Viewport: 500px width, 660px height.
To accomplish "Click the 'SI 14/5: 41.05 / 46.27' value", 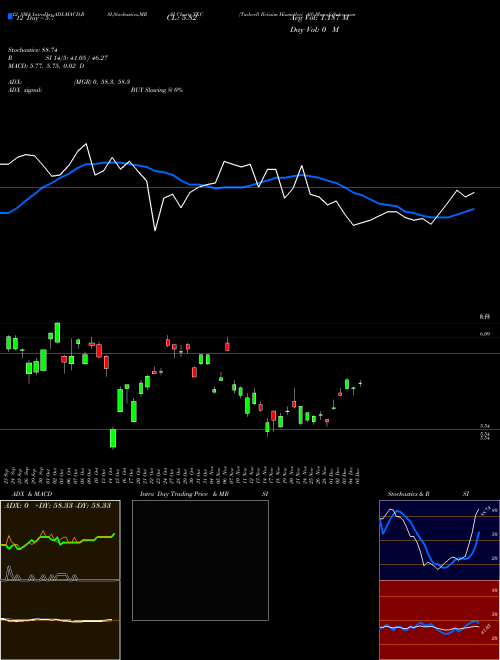I will point(77,58).
